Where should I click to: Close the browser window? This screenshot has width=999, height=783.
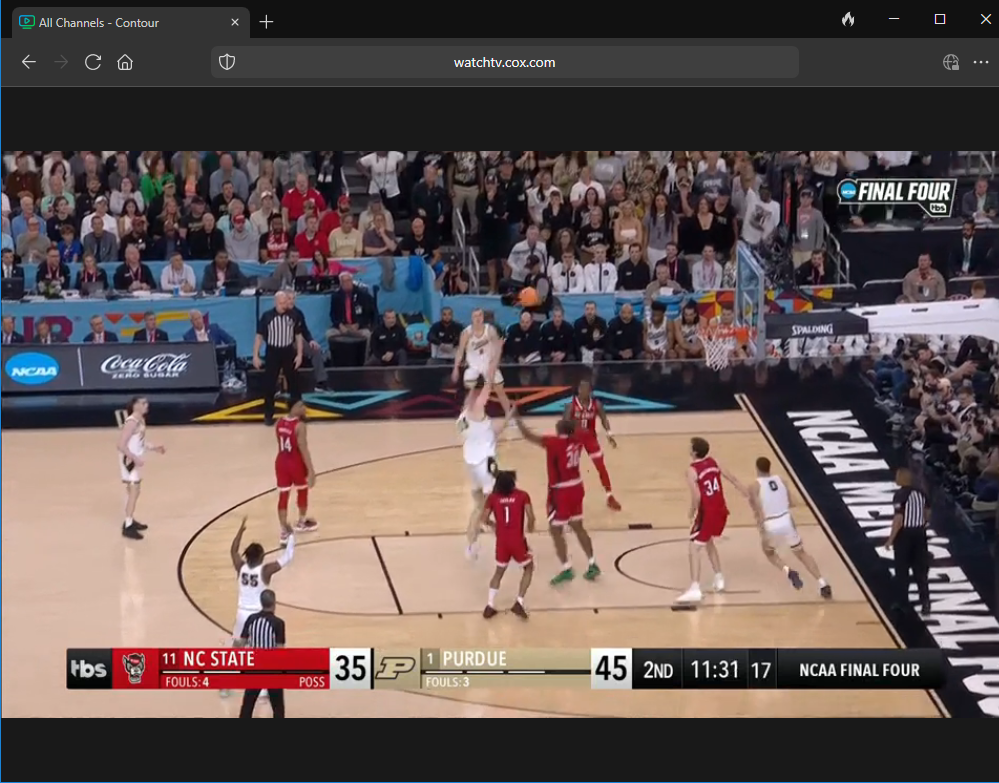(x=985, y=19)
